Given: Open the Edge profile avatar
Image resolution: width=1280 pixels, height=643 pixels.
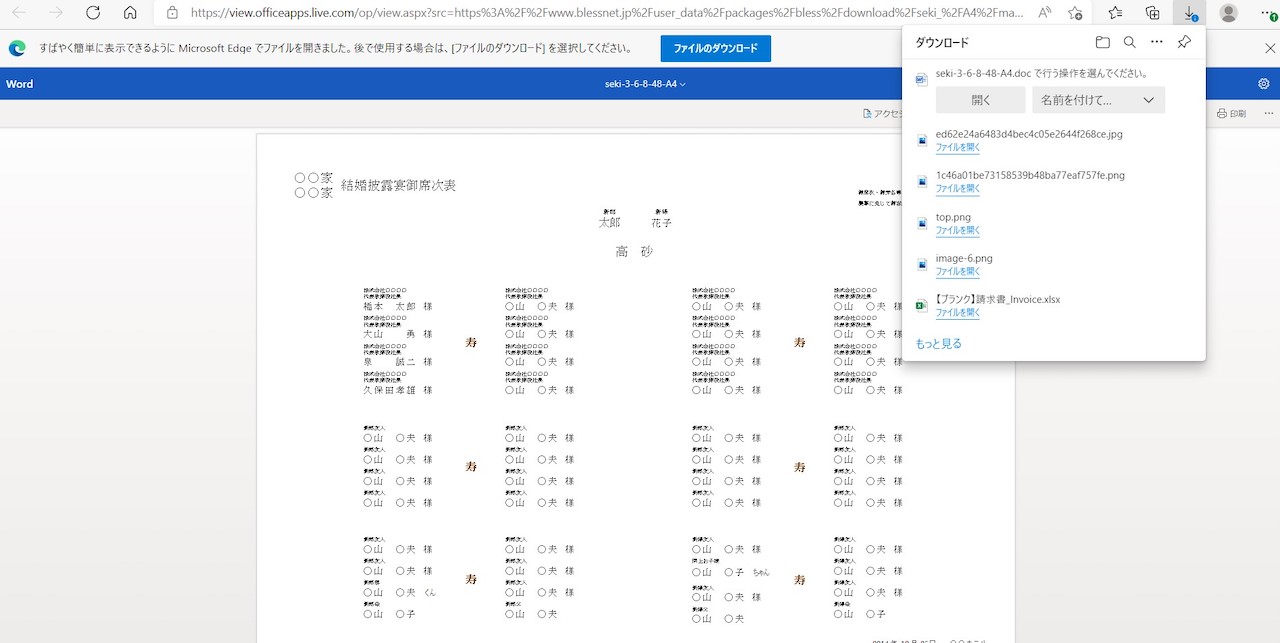Looking at the screenshot, I should 1227,13.
